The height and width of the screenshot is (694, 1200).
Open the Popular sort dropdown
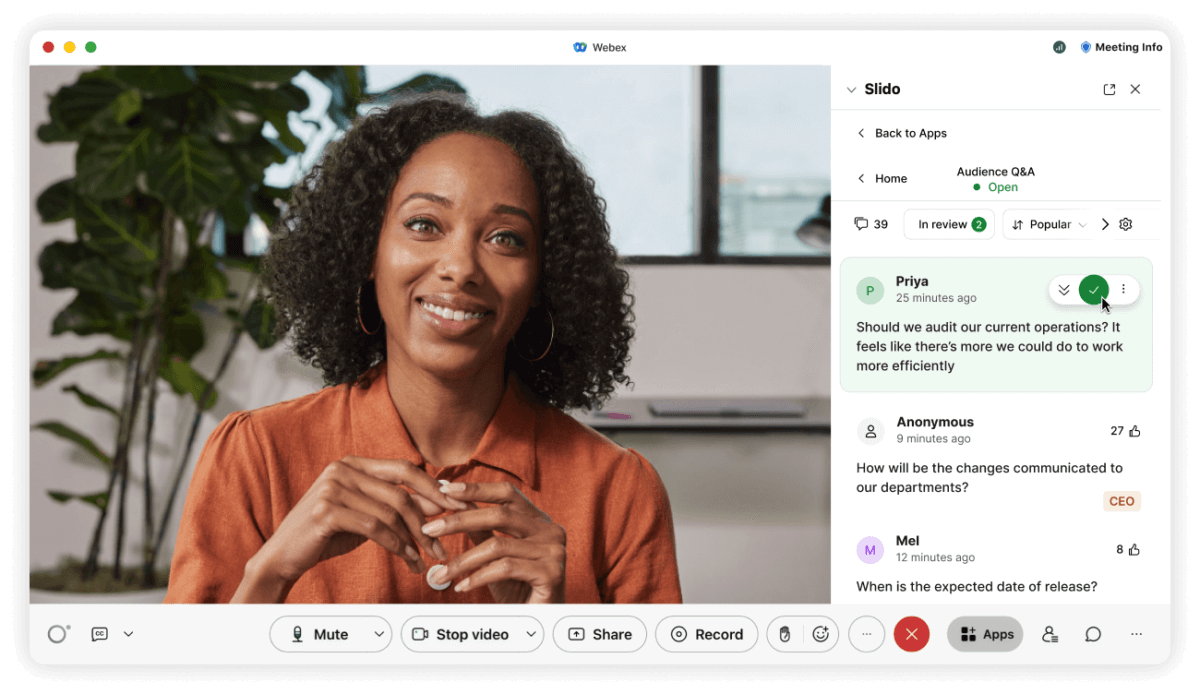tap(1047, 224)
